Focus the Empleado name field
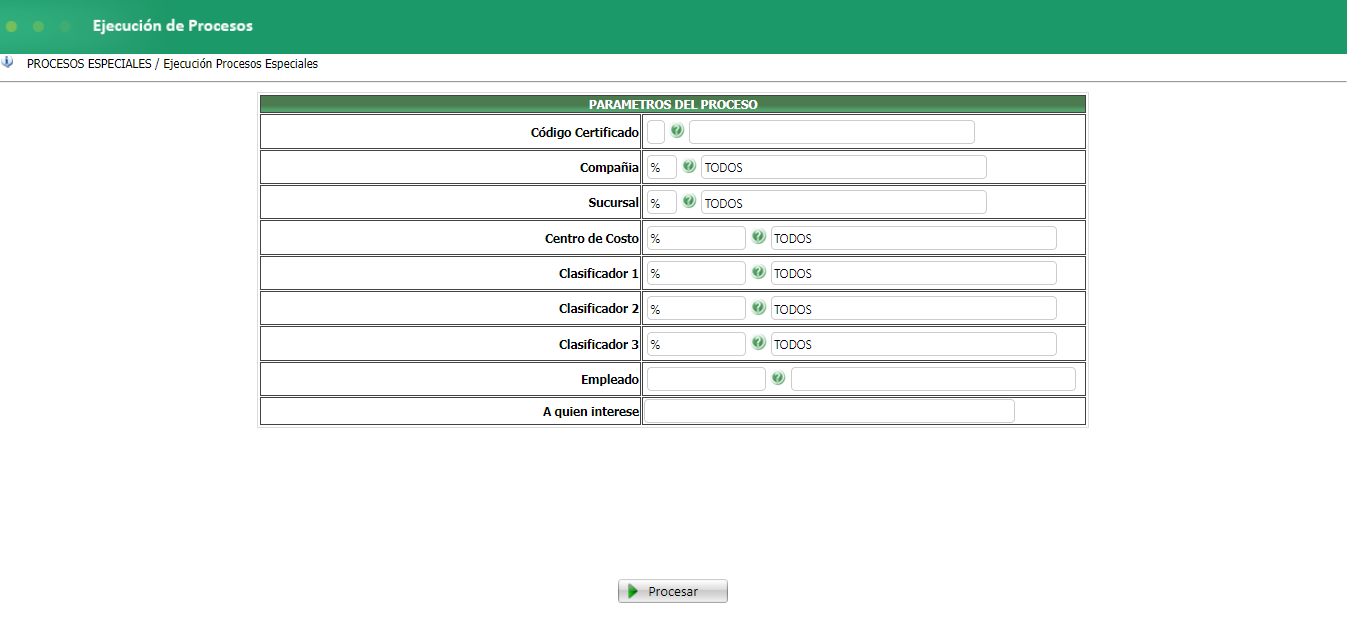 tap(933, 379)
